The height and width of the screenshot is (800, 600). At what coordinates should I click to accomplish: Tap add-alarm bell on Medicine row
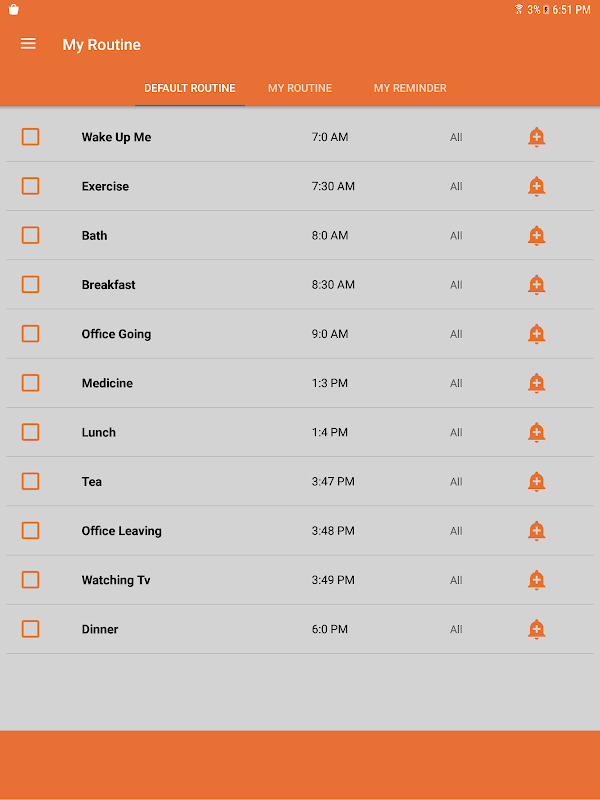(x=536, y=383)
